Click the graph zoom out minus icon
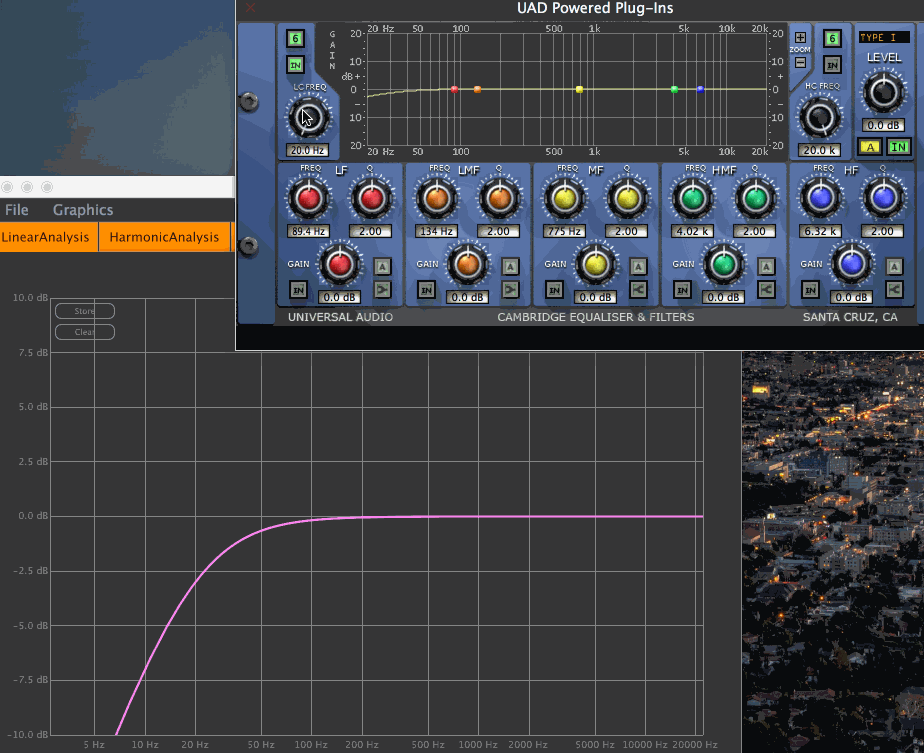The image size is (924, 753). [x=800, y=62]
